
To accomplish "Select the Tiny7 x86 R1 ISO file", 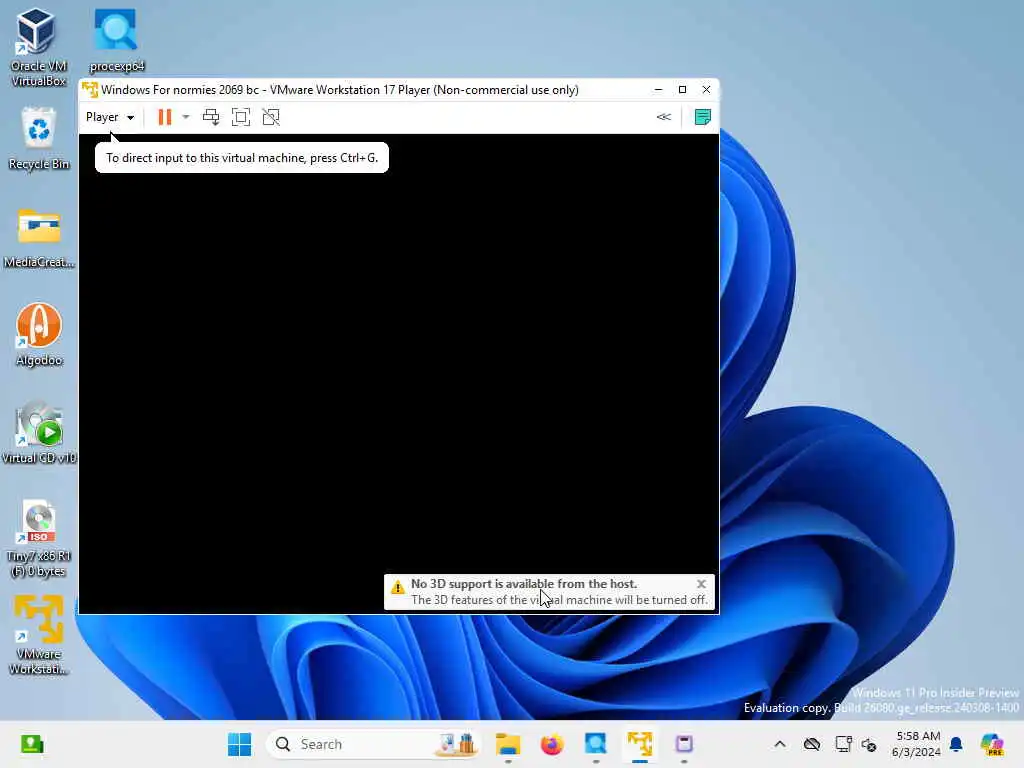I will pos(39,538).
